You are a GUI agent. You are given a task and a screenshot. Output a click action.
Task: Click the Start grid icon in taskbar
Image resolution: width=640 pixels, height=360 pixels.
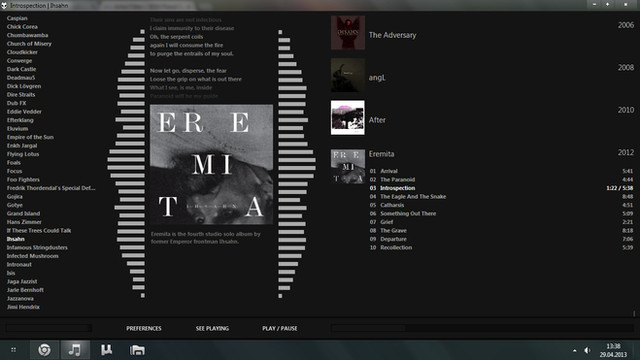pos(13,350)
